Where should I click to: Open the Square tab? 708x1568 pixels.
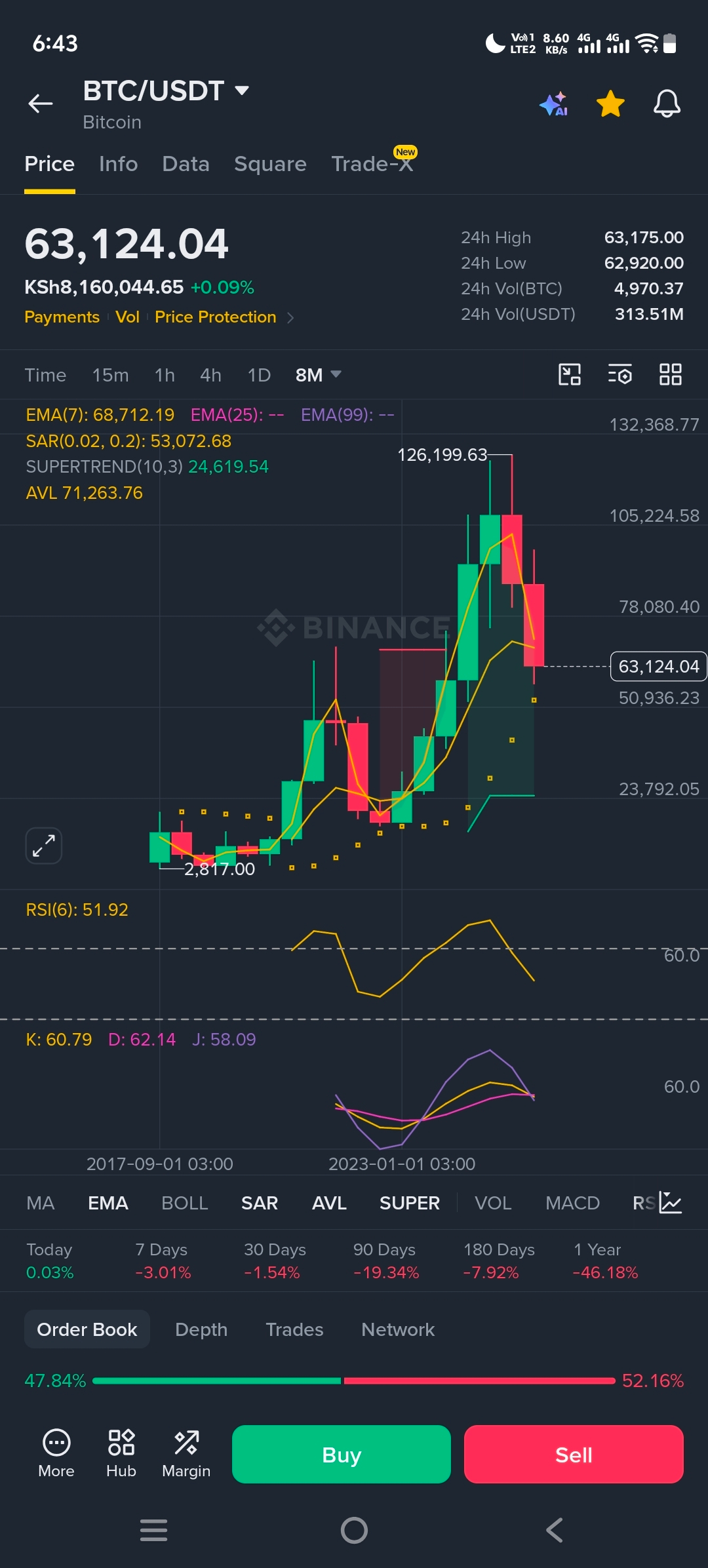point(270,164)
